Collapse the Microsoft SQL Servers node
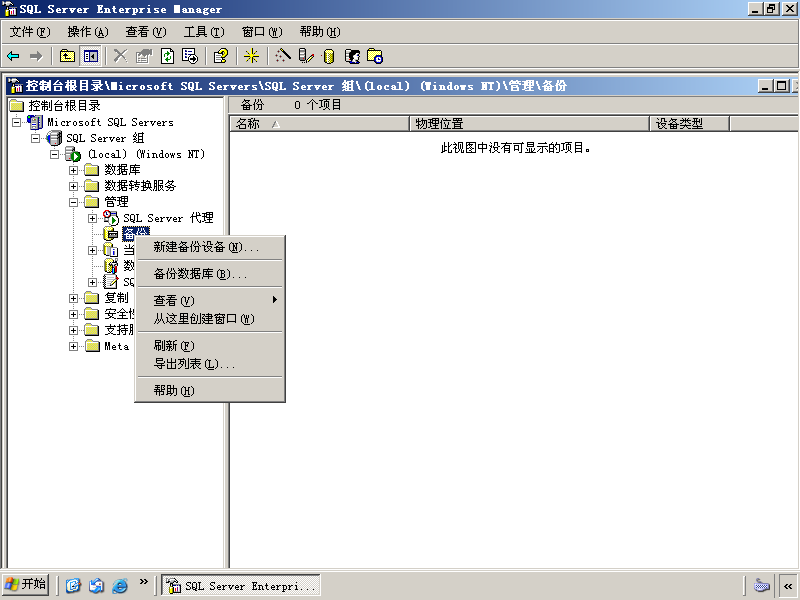The width and height of the screenshot is (800, 600). tap(16, 122)
